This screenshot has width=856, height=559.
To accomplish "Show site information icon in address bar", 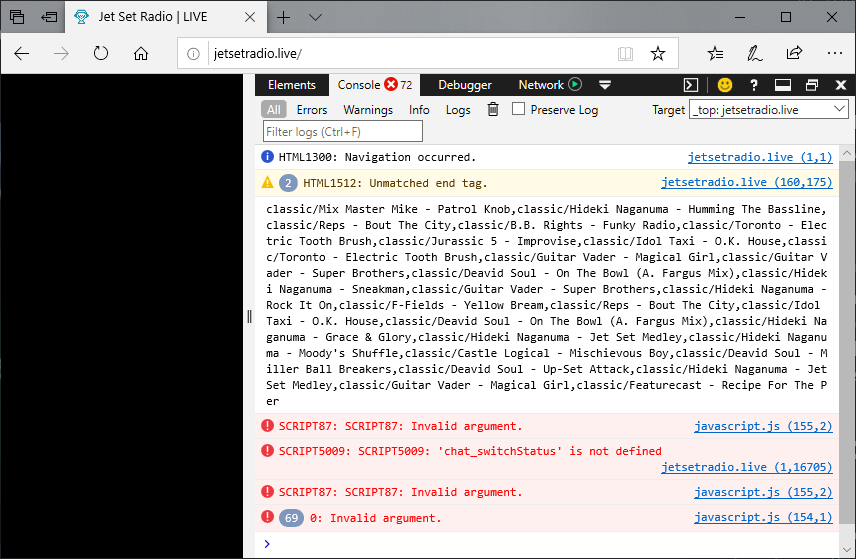I will tap(193, 53).
